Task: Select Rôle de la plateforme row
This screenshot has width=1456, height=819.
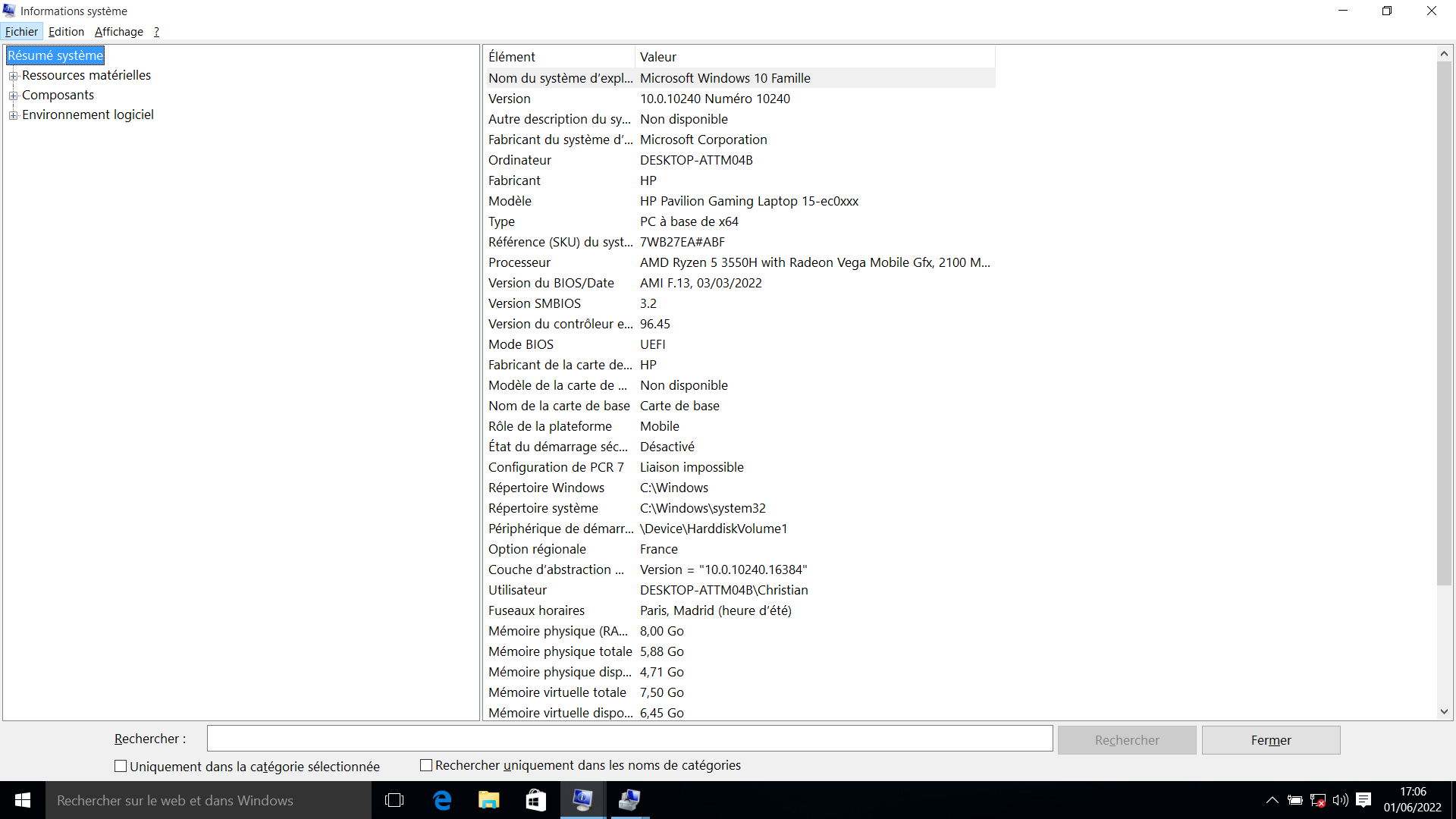Action: (740, 426)
